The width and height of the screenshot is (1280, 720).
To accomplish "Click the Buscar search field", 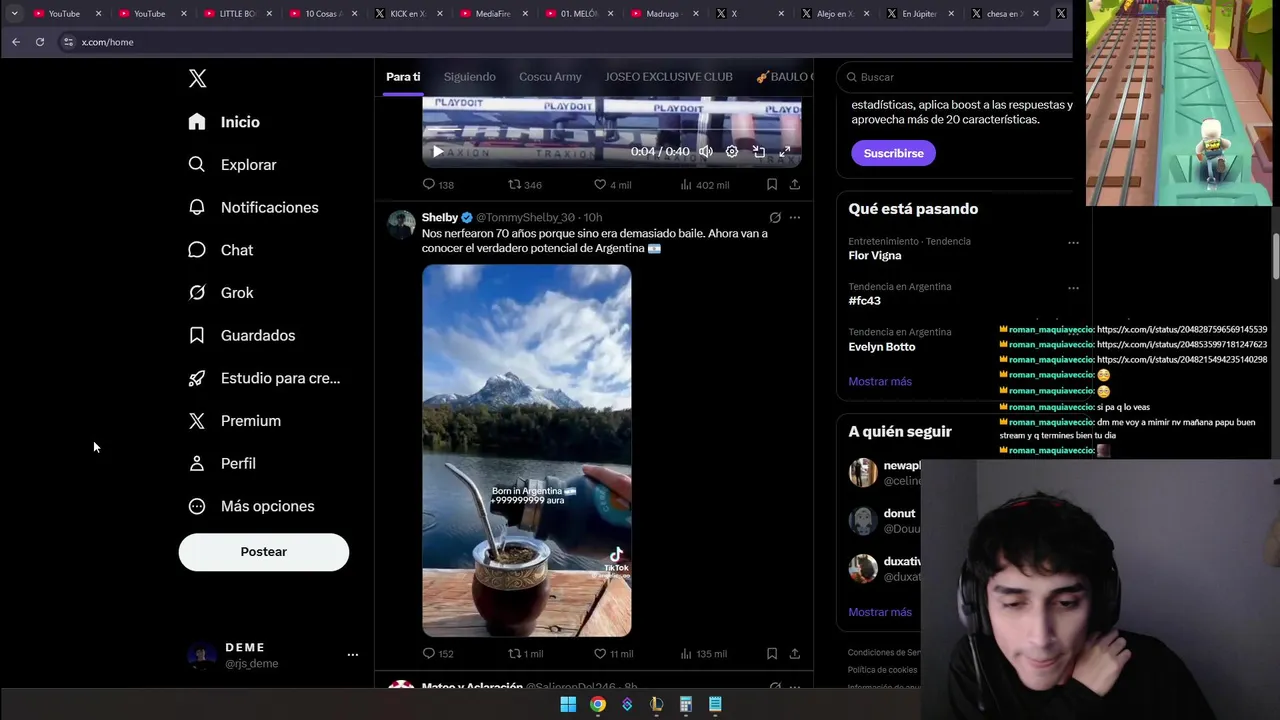I will [x=955, y=77].
